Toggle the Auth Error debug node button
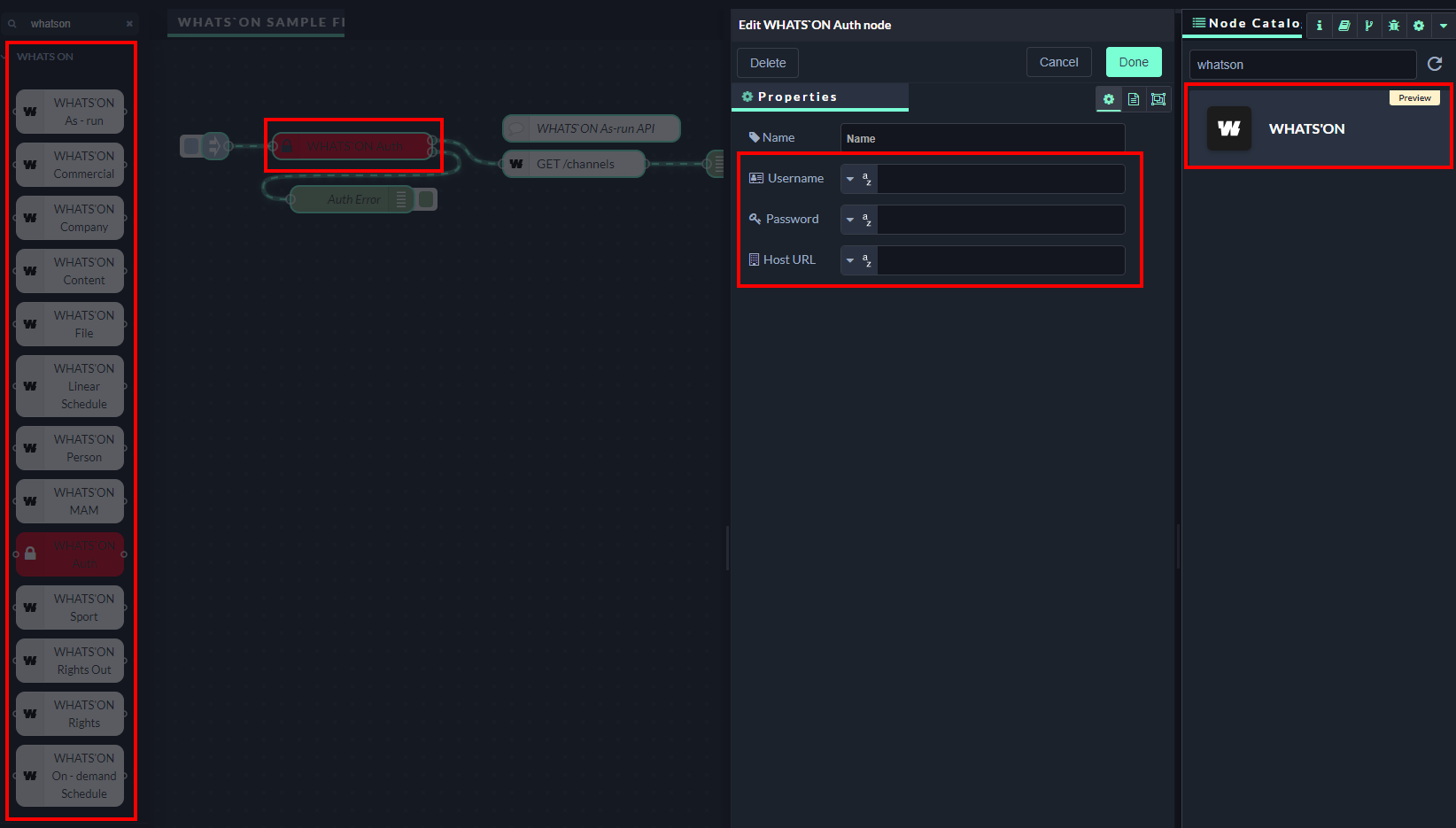 pos(427,199)
